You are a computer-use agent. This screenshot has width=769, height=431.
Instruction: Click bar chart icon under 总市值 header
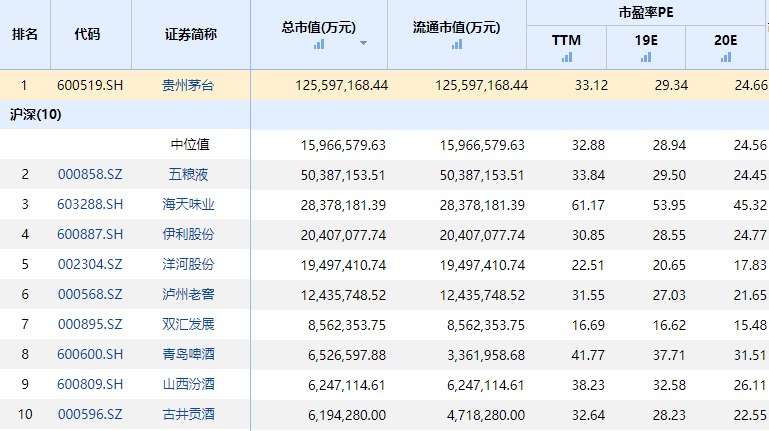pyautogui.click(x=319, y=44)
